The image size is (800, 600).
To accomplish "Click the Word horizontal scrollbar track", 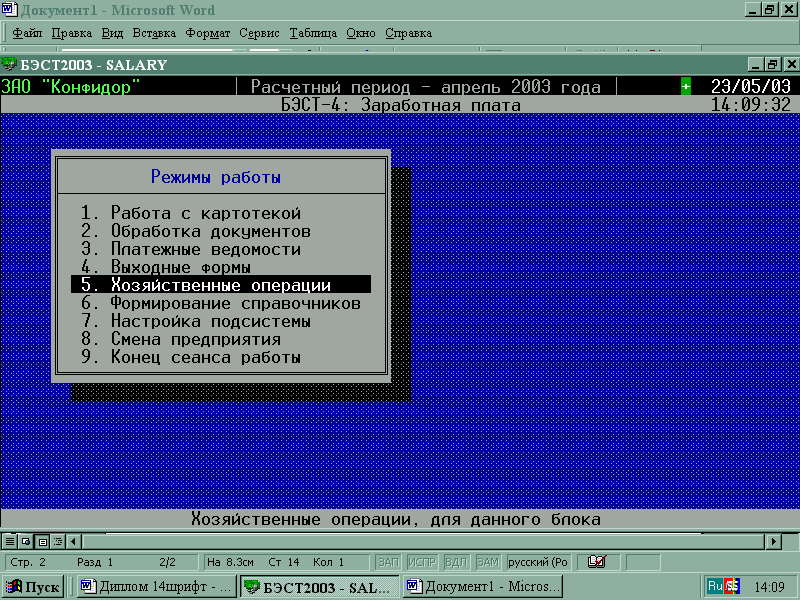I will (x=423, y=541).
